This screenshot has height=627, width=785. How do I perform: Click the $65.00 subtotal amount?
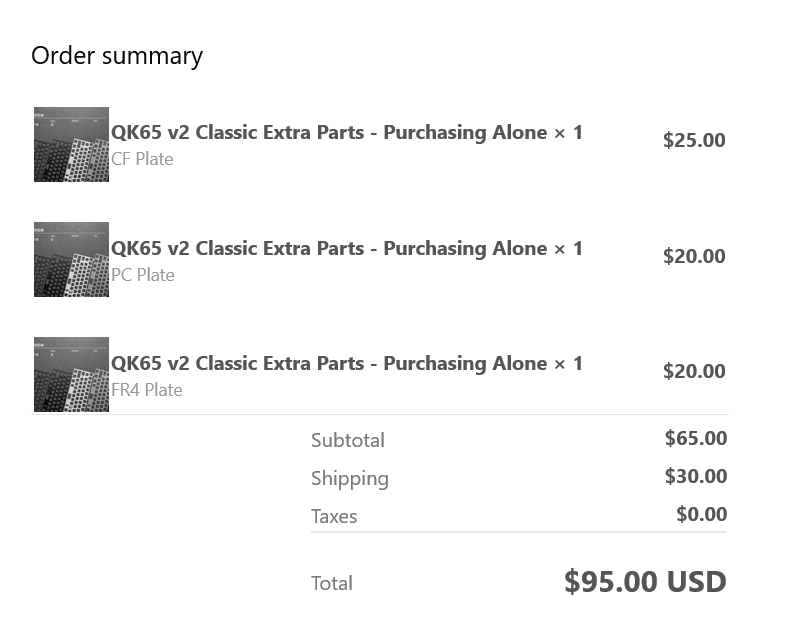[x=696, y=438]
